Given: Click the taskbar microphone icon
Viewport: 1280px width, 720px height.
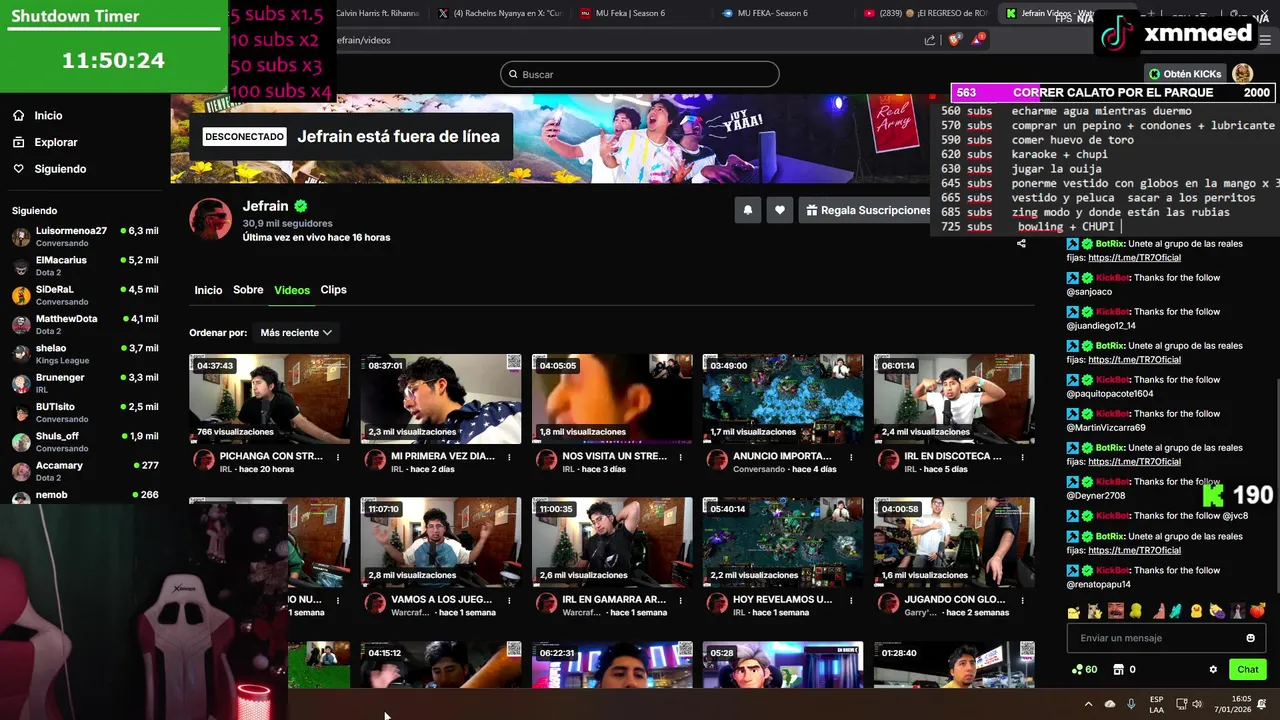Looking at the screenshot, I should 1131,704.
